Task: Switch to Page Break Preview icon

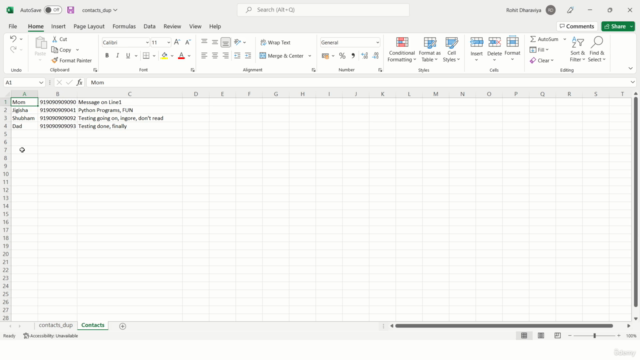Action: click(x=558, y=336)
